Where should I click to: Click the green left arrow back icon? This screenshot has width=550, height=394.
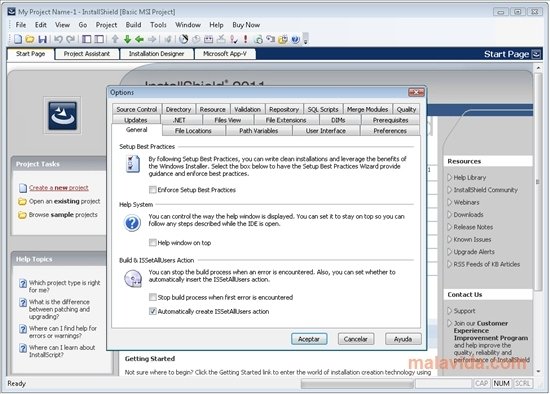click(140, 39)
